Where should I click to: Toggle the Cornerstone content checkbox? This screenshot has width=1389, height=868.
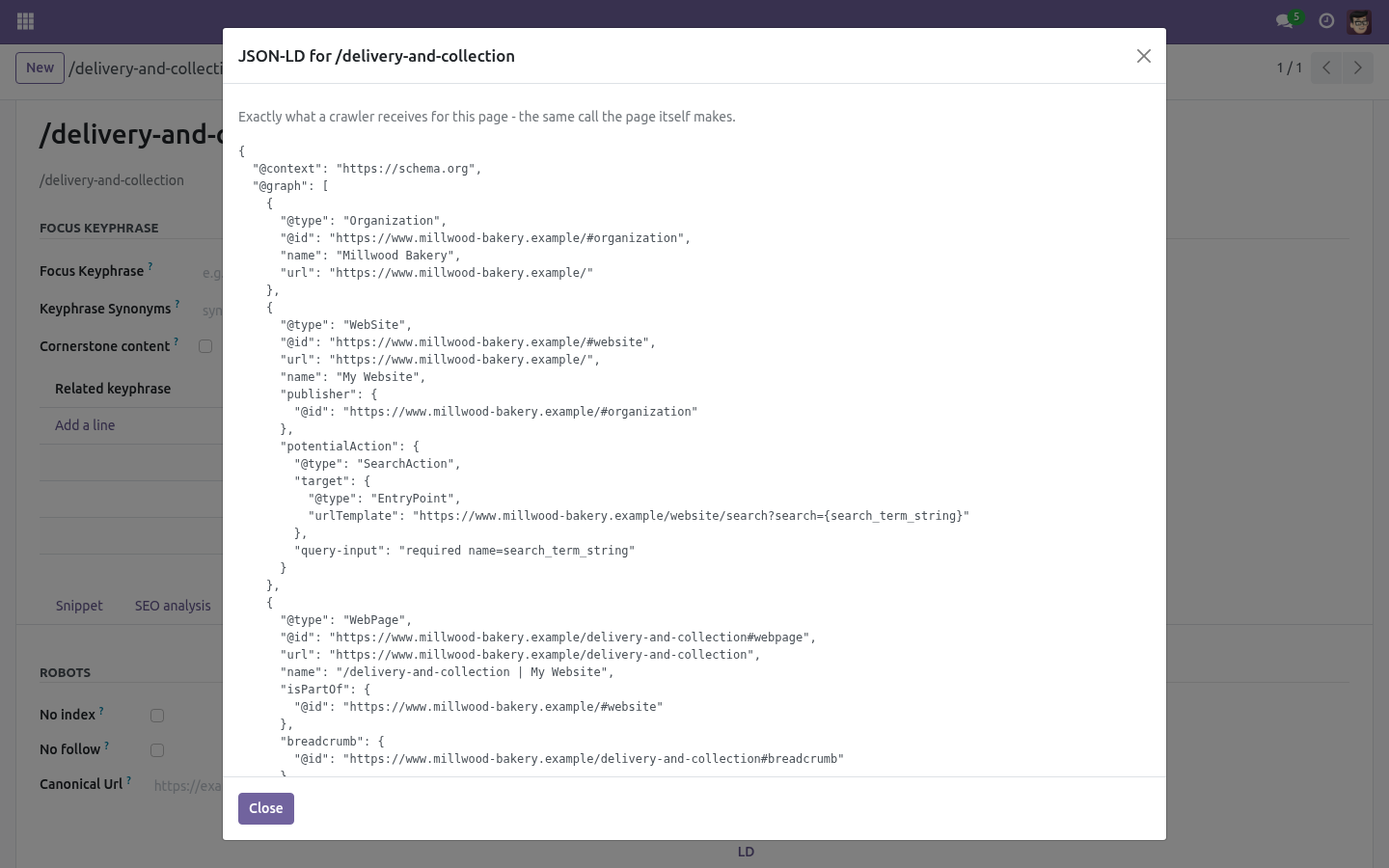[205, 346]
